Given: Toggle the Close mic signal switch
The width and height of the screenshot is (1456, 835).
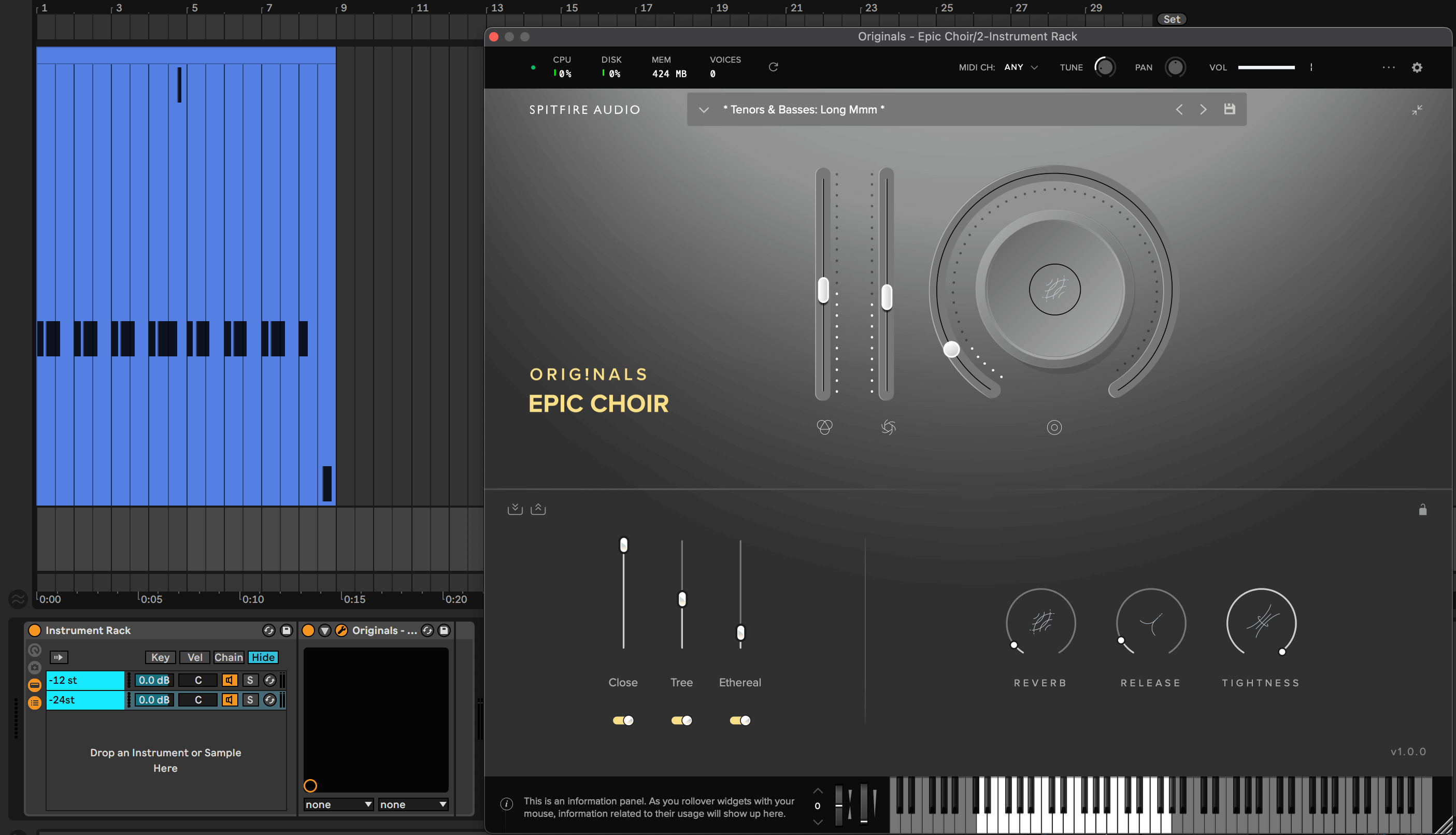Looking at the screenshot, I should pyautogui.click(x=623, y=721).
